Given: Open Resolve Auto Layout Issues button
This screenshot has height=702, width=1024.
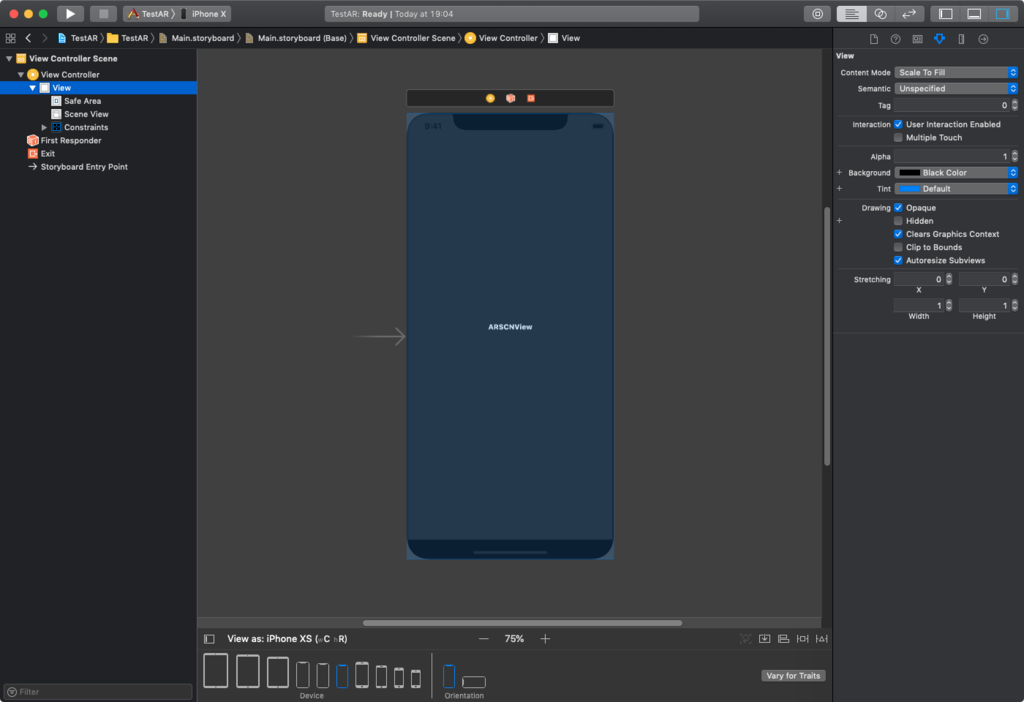Looking at the screenshot, I should click(x=822, y=639).
